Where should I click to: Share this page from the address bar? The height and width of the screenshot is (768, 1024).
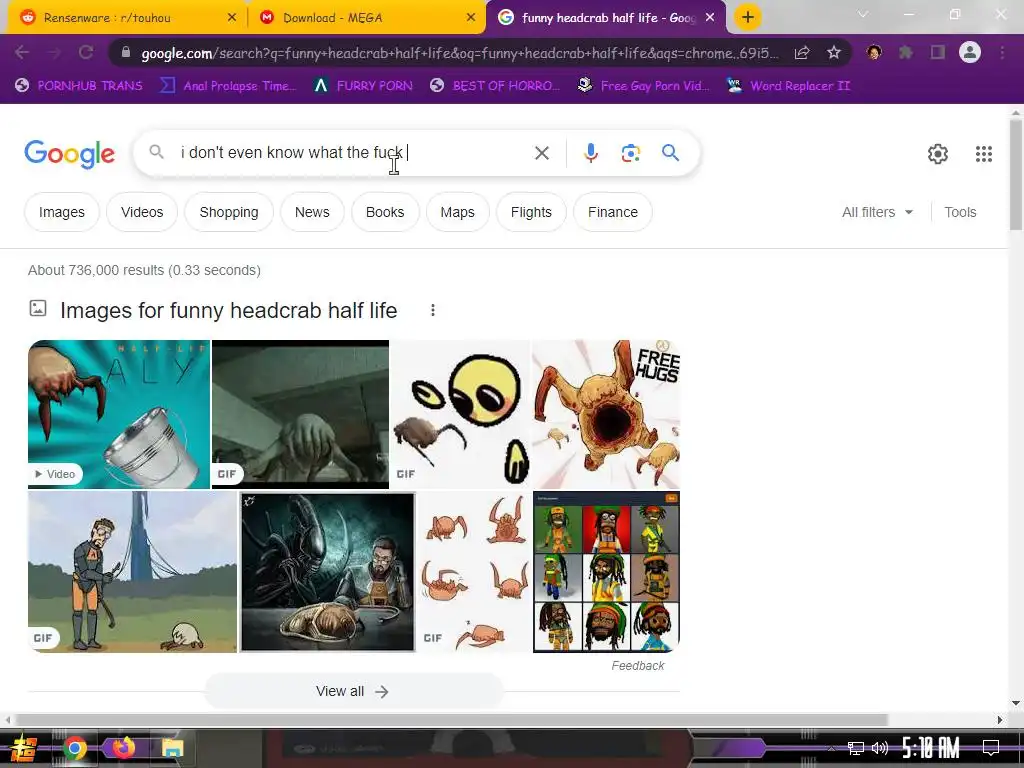pos(802,53)
